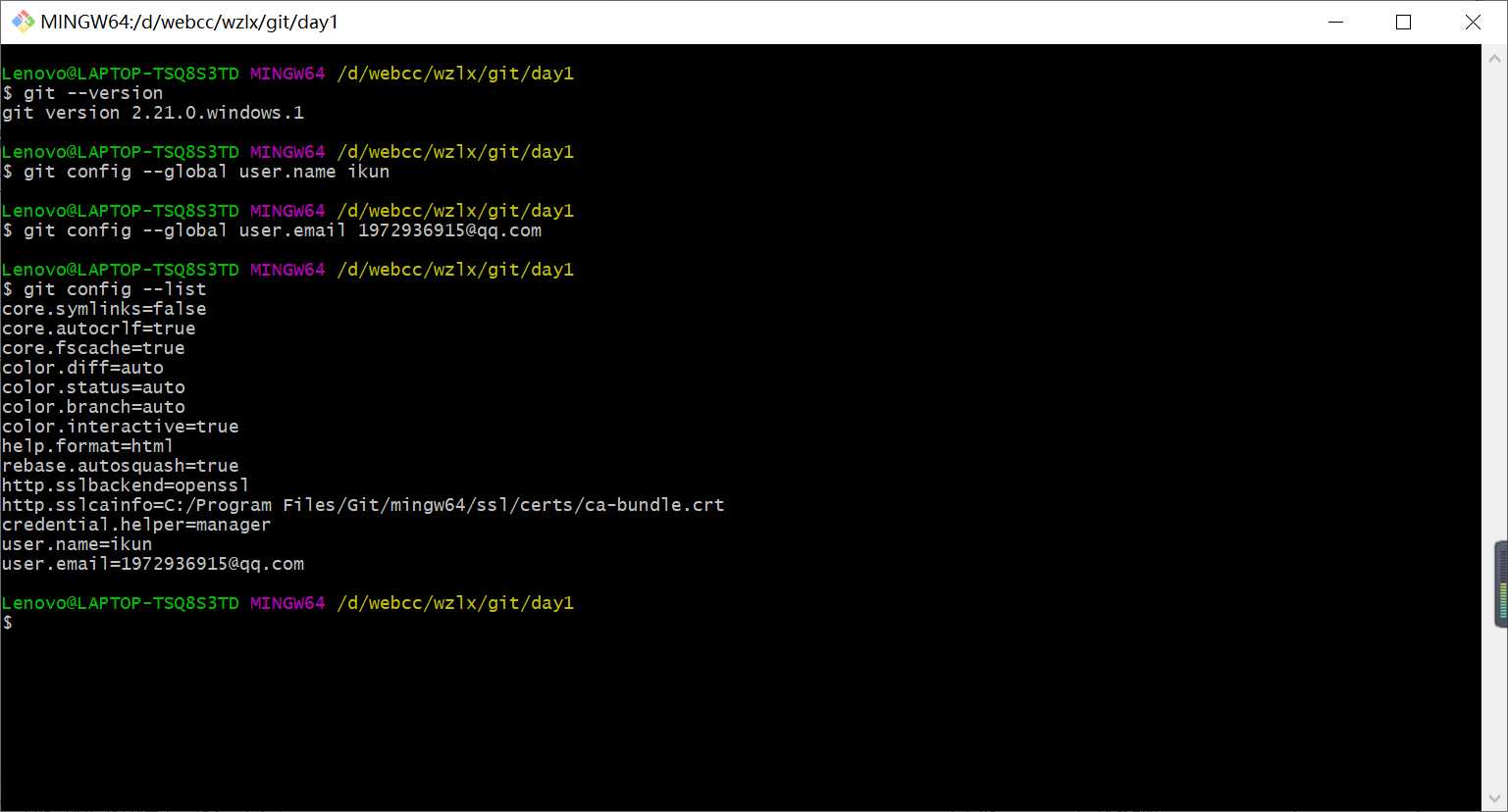The width and height of the screenshot is (1508, 812).
Task: Click the 'git --version' command line
Action: click(x=83, y=93)
